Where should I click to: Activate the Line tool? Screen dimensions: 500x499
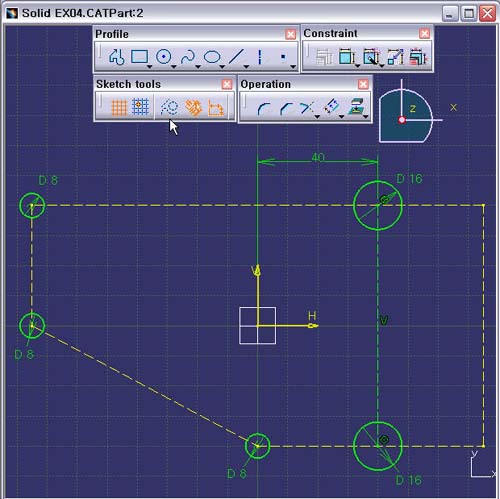(x=236, y=56)
